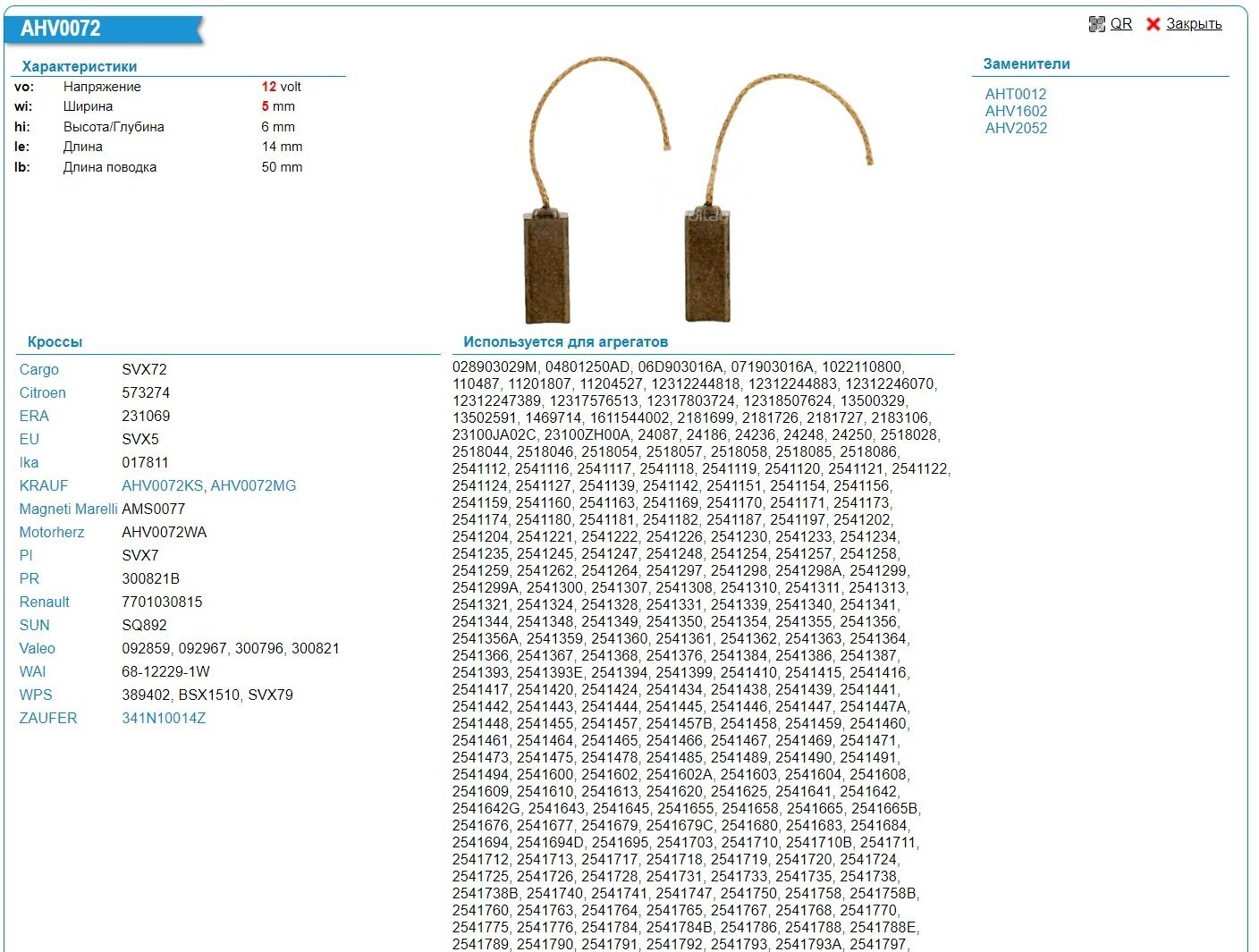Click the Заменители section heading
The image size is (1259, 952).
tap(1027, 63)
